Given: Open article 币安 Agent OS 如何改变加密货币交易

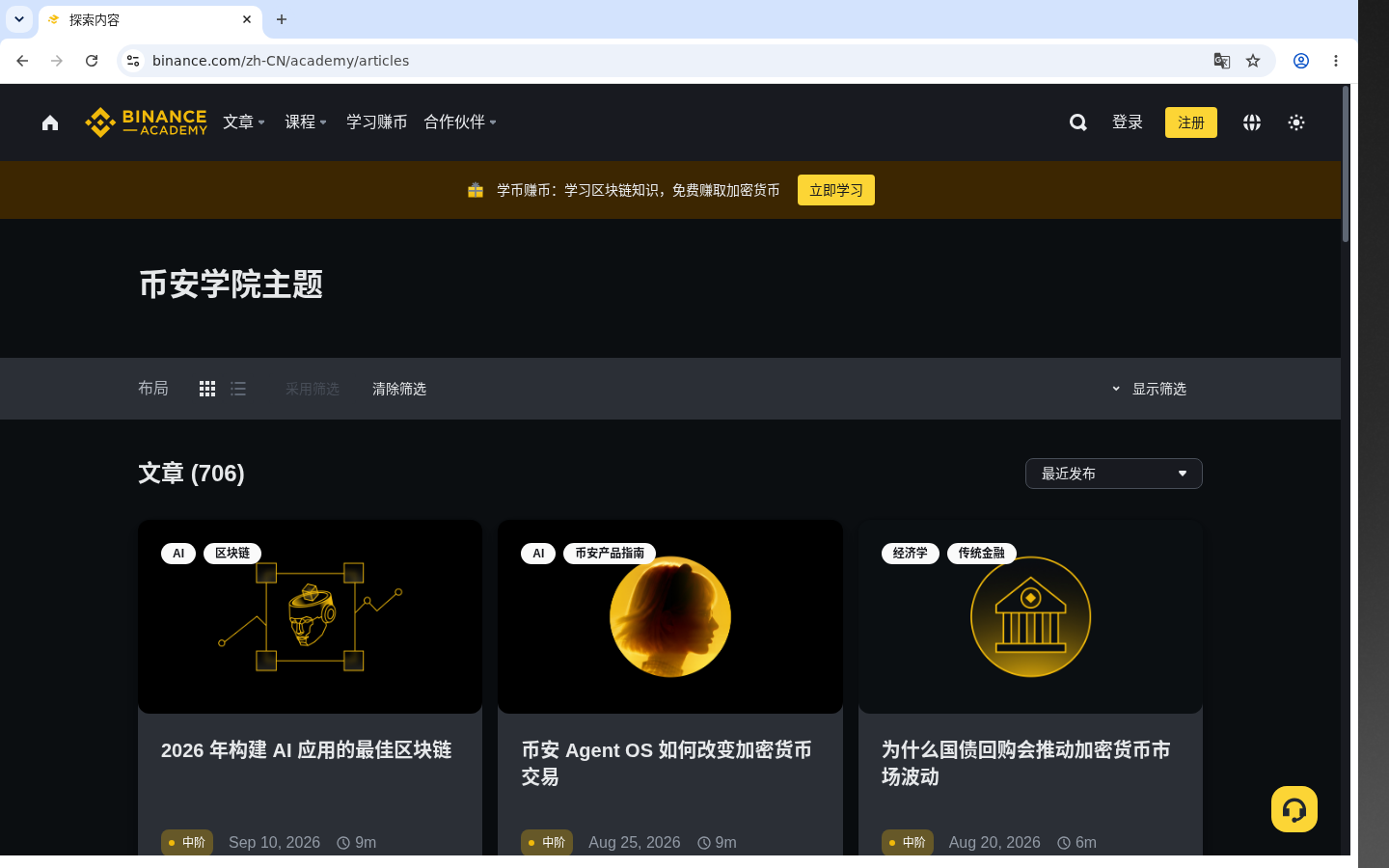Looking at the screenshot, I should [x=667, y=763].
